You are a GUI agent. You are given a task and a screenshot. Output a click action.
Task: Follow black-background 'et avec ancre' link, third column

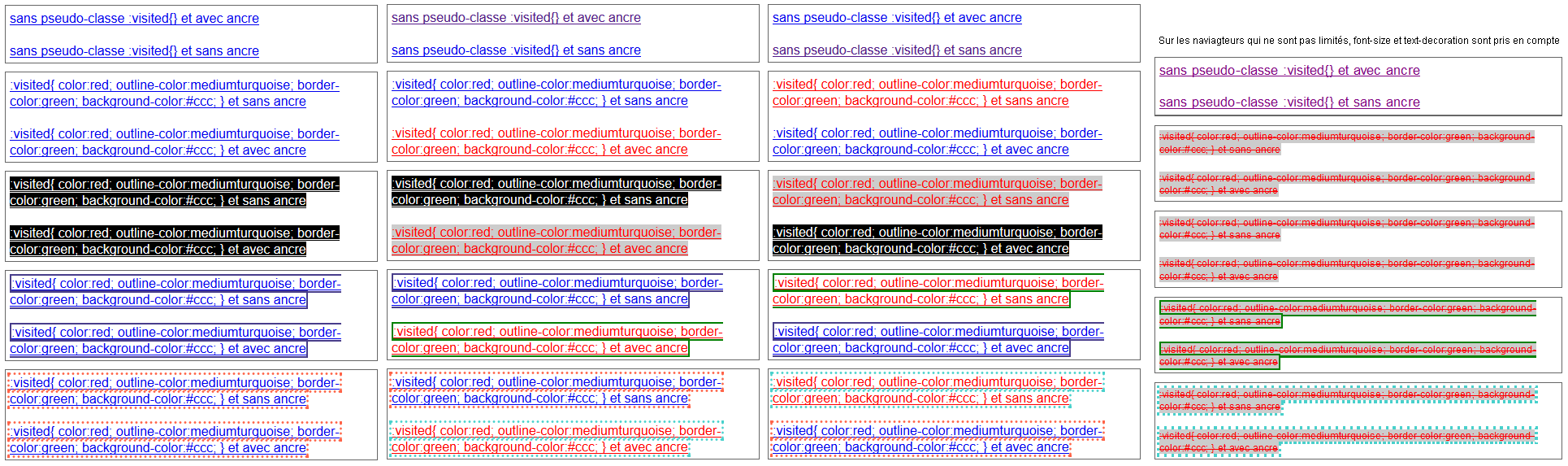(938, 240)
